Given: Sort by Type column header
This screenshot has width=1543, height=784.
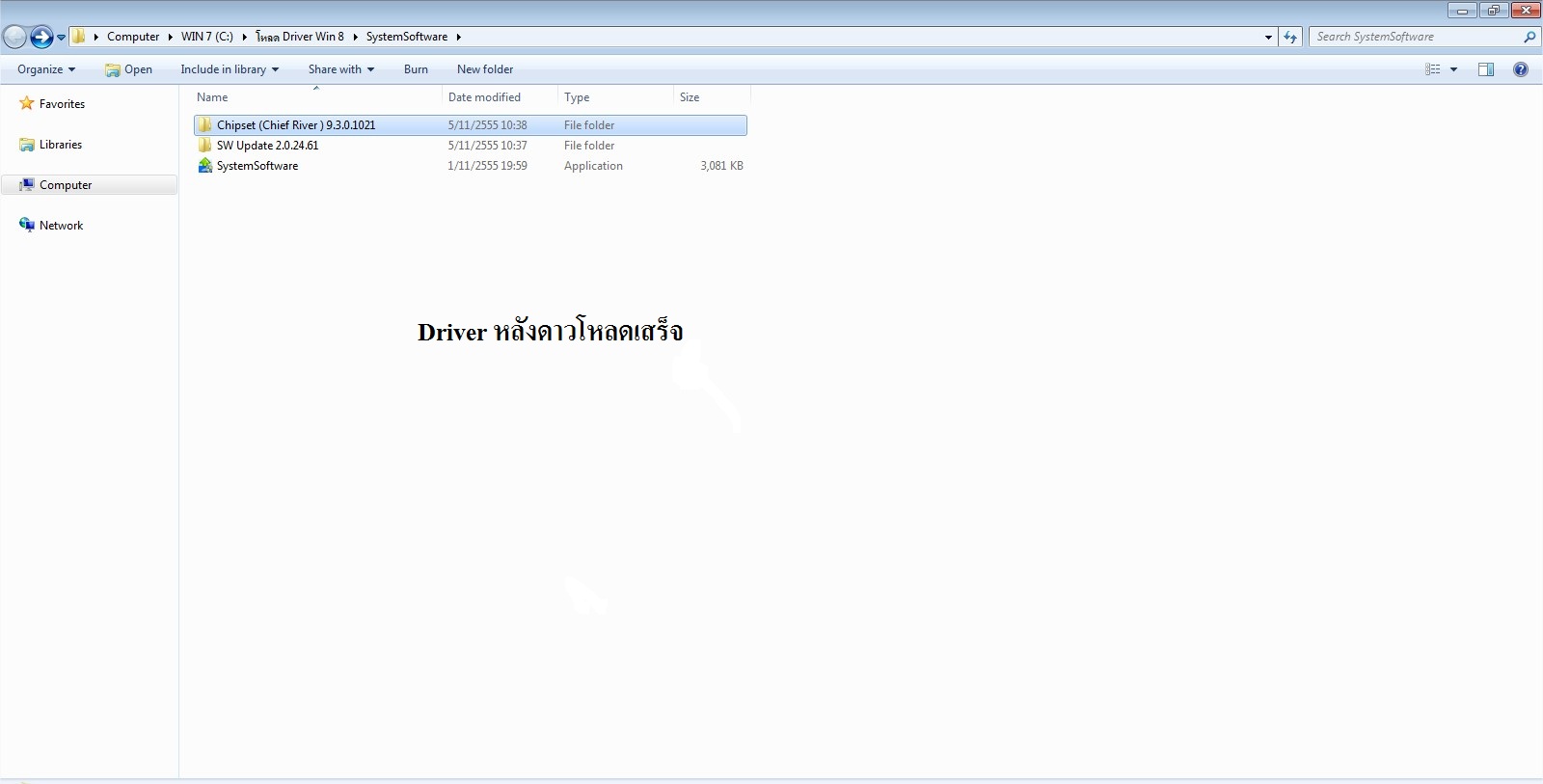Looking at the screenshot, I should coord(615,97).
